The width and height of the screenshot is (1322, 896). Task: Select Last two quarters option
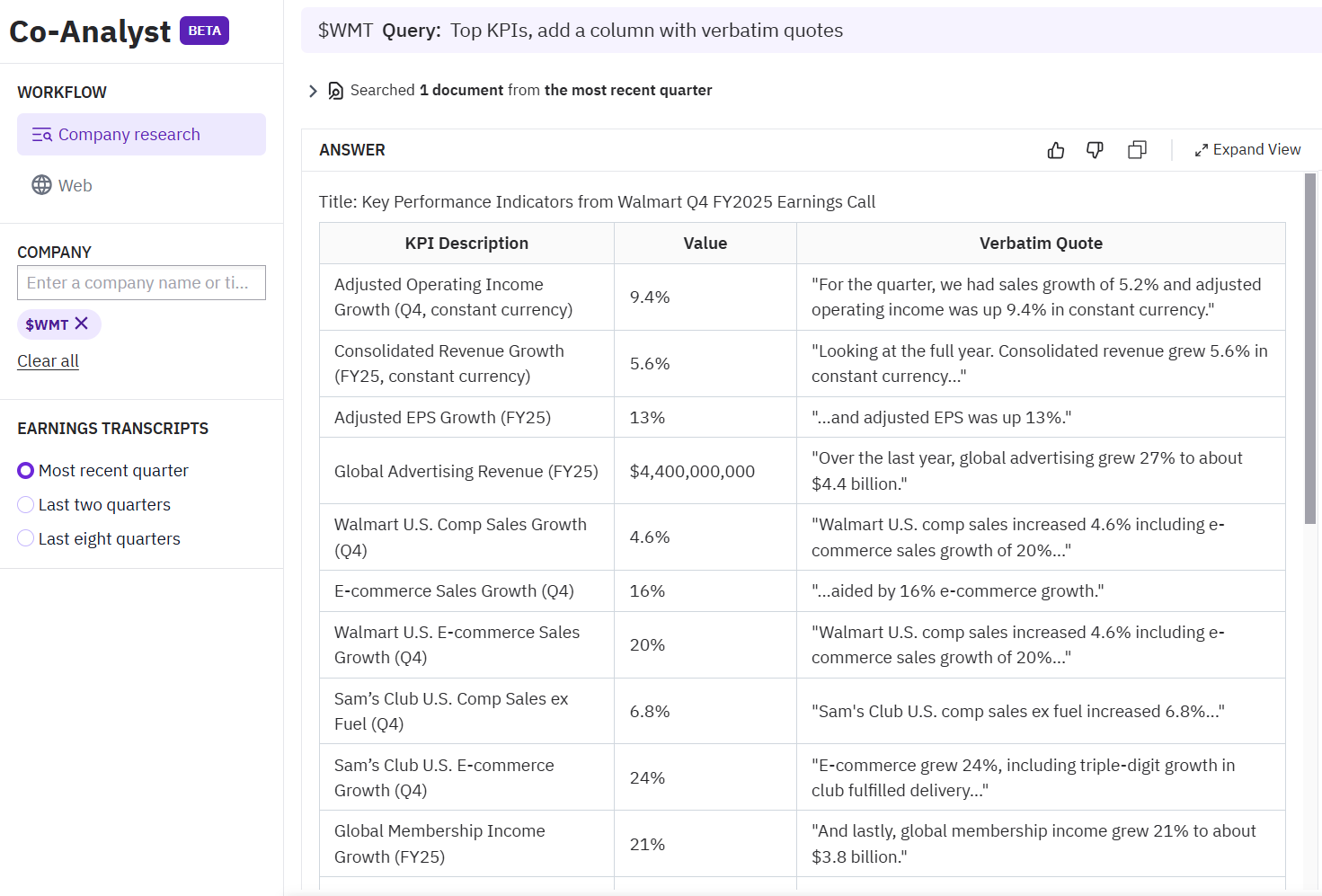[x=26, y=505]
